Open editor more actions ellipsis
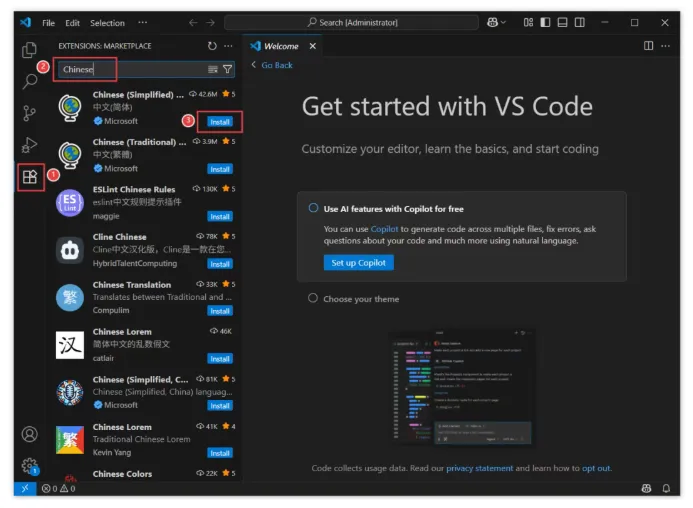Image resolution: width=693 pixels, height=508 pixels. (x=665, y=46)
